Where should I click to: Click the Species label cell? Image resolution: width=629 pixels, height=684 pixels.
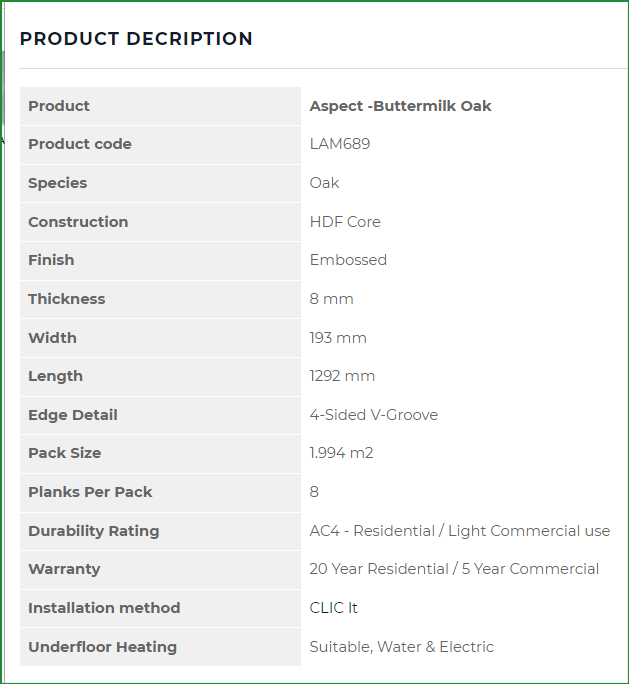[x=161, y=183]
